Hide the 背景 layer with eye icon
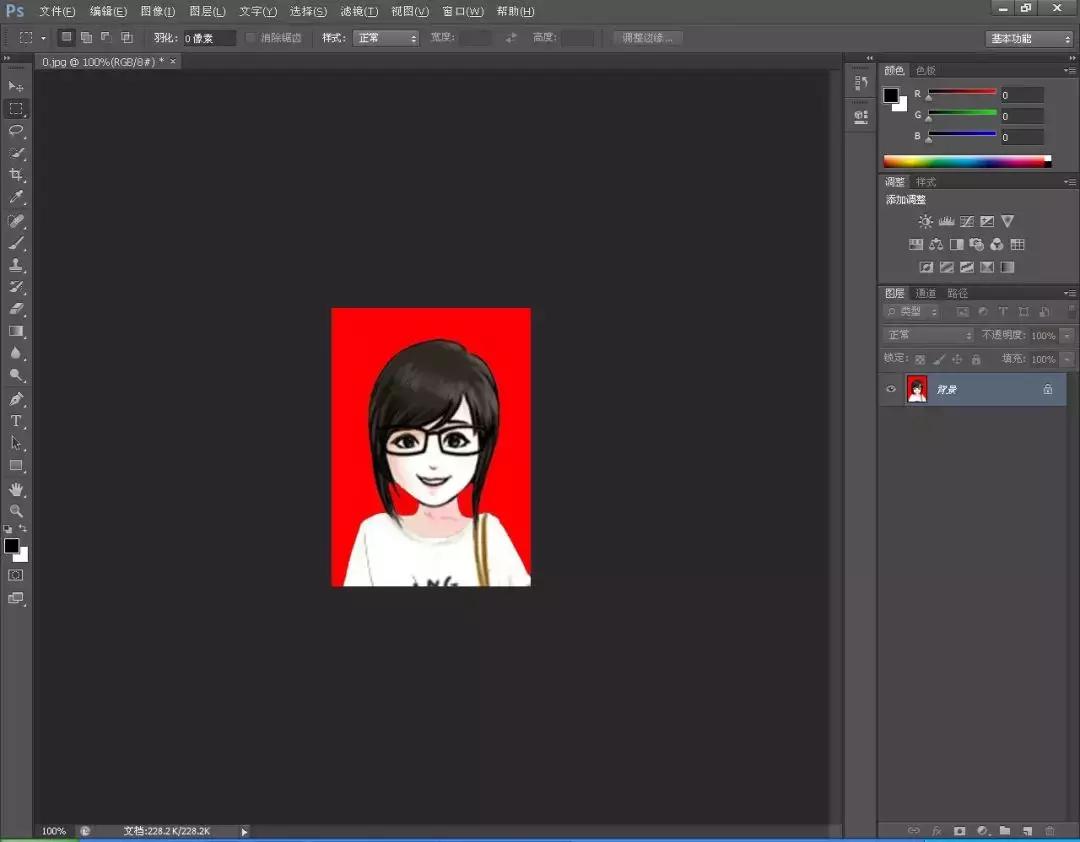The width and height of the screenshot is (1080, 842). click(x=891, y=389)
